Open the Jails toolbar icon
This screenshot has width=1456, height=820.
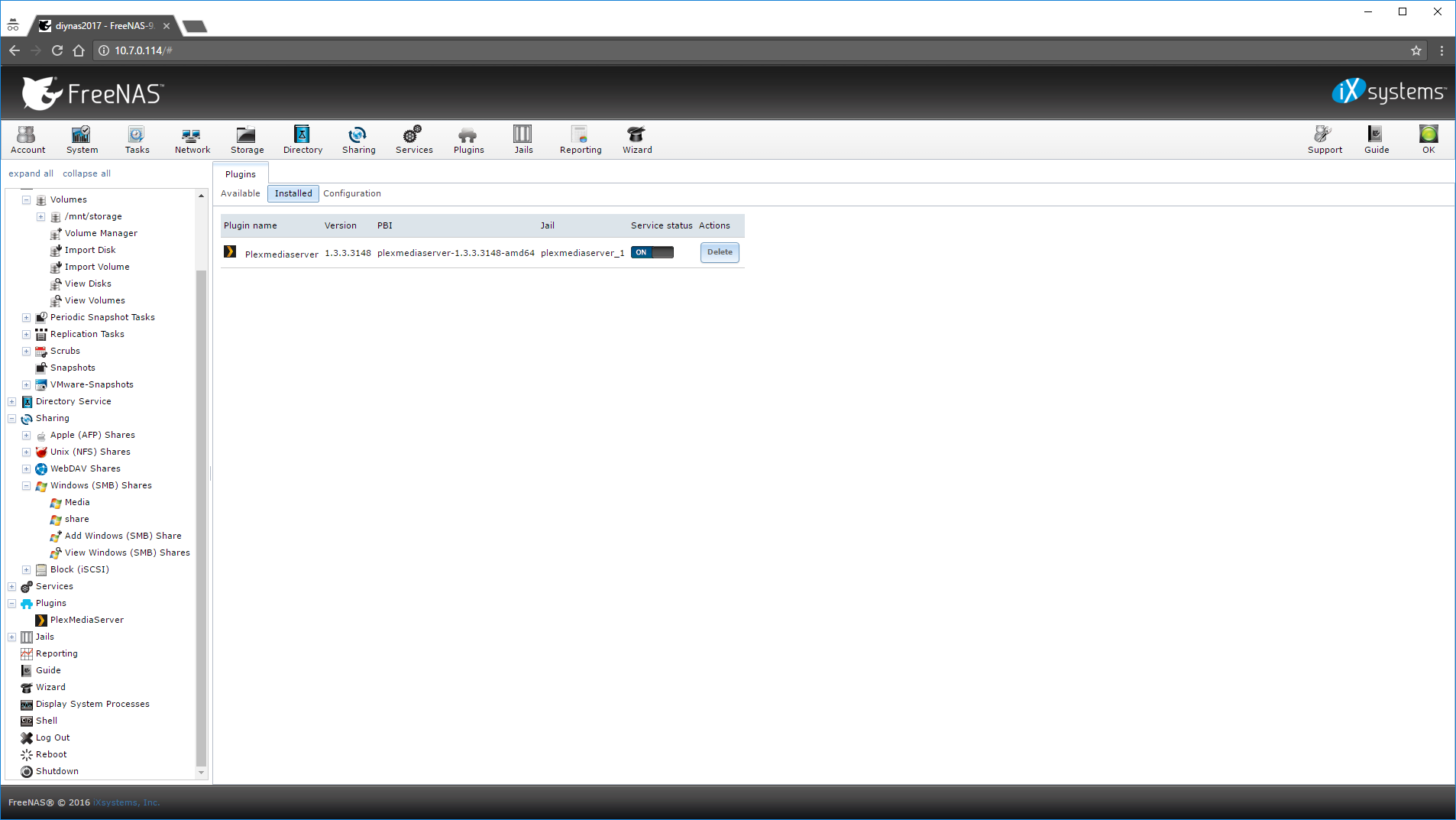point(523,140)
